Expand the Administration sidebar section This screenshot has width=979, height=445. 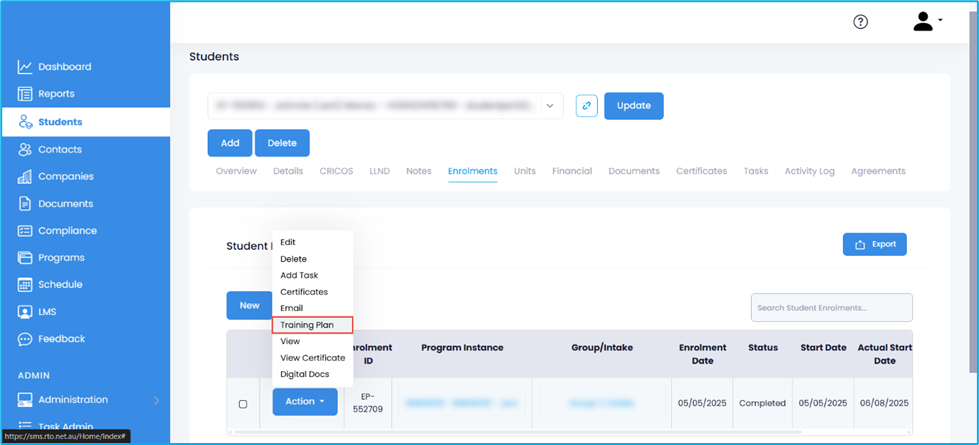[x=155, y=400]
